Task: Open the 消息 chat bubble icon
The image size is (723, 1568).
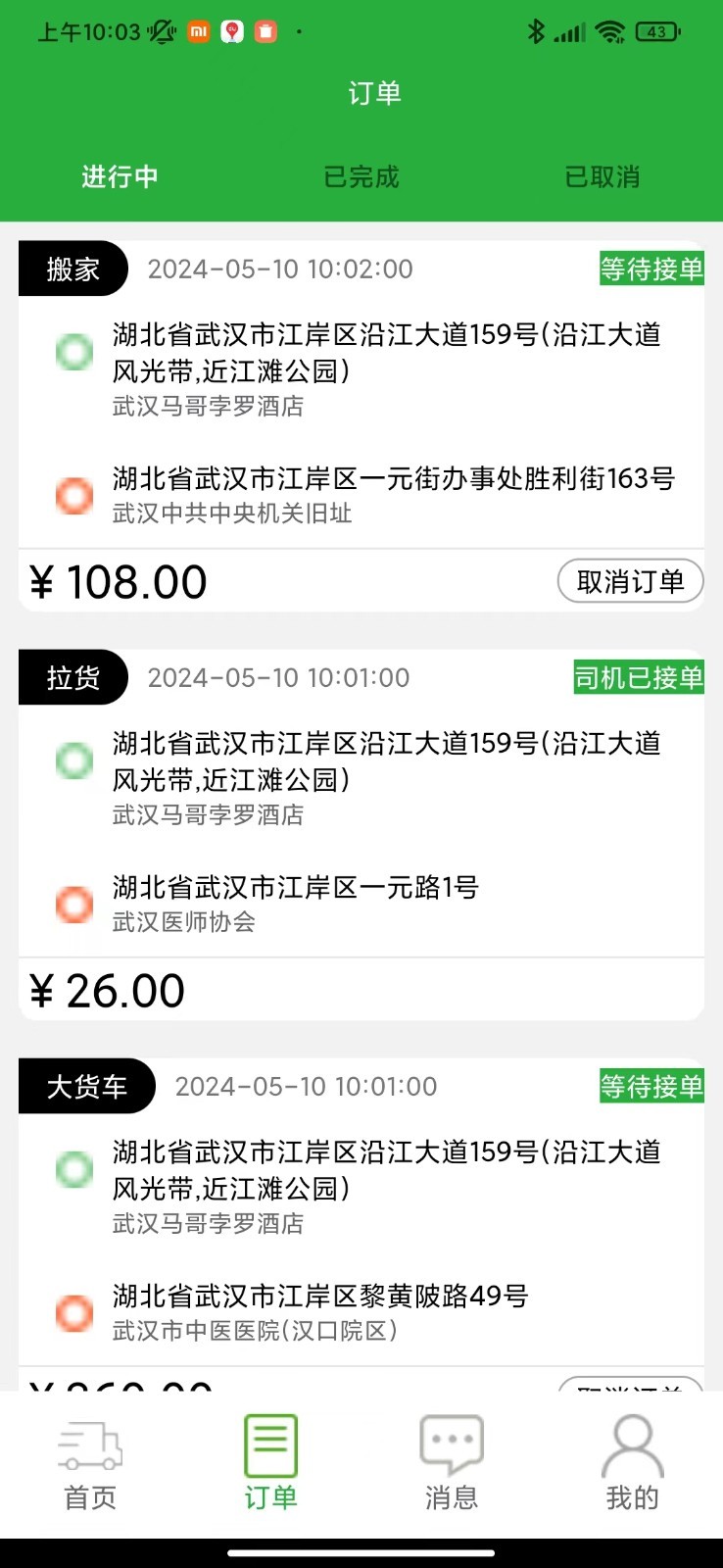Action: 452,1445
